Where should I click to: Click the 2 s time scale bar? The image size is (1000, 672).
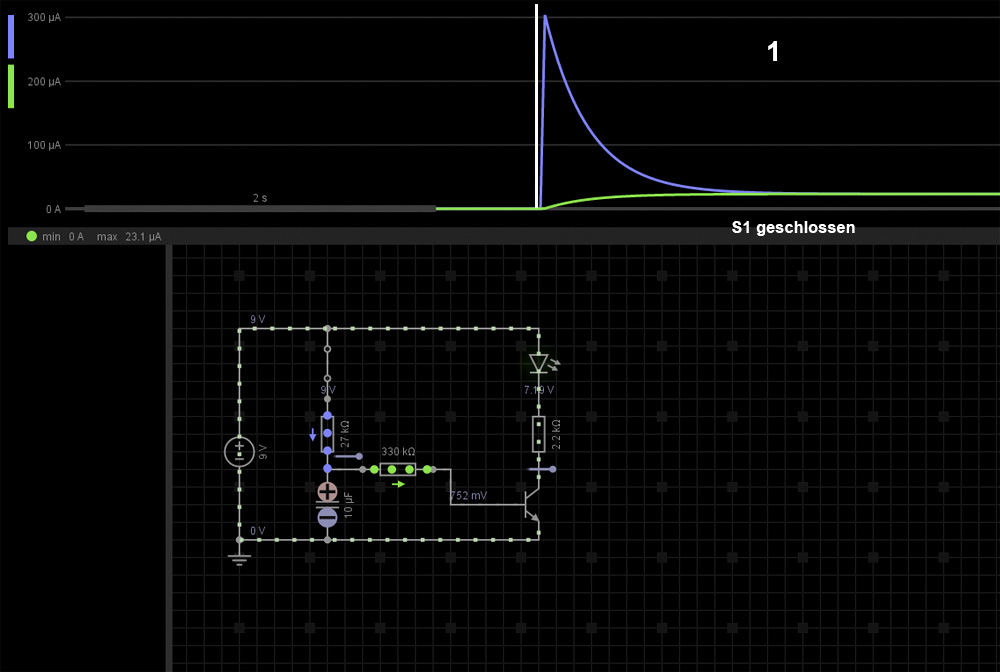259,208
